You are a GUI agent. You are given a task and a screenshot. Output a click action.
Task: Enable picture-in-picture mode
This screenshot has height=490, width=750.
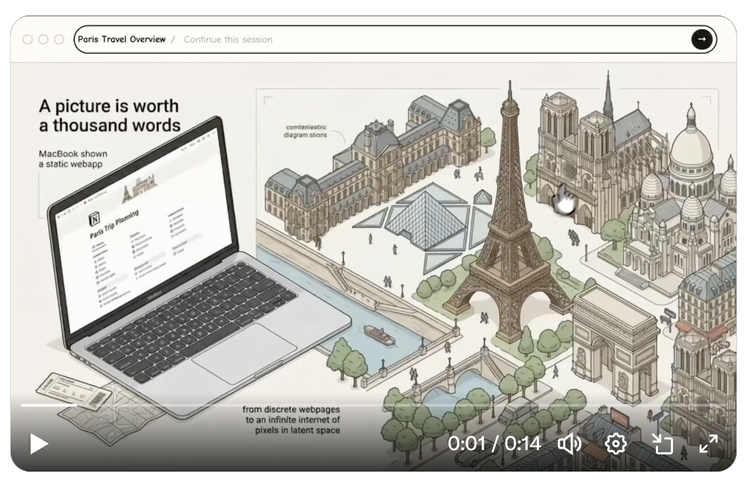click(663, 443)
